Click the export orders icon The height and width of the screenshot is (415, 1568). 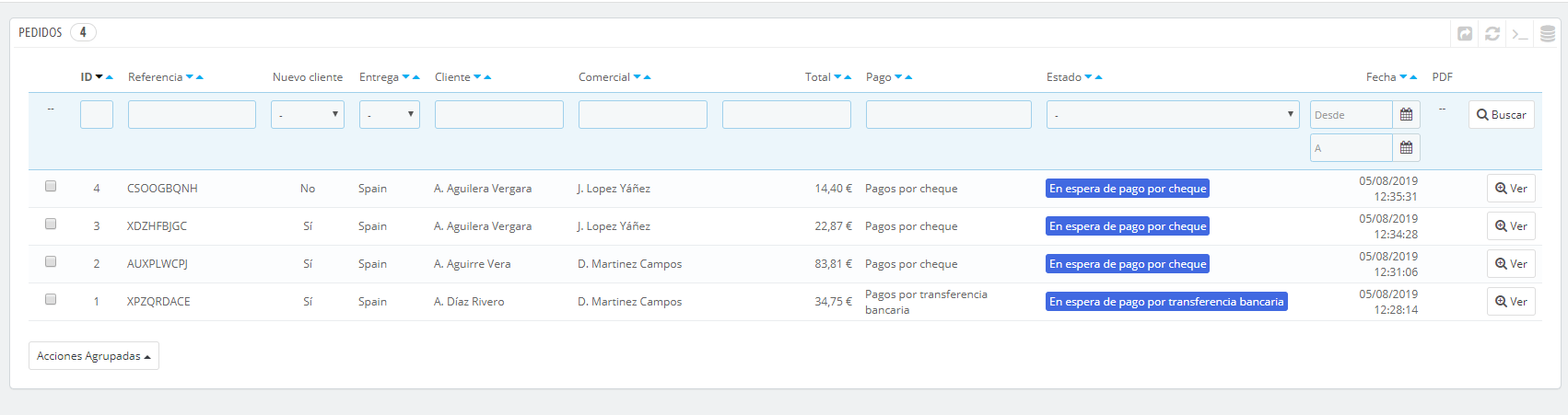pos(1465,34)
